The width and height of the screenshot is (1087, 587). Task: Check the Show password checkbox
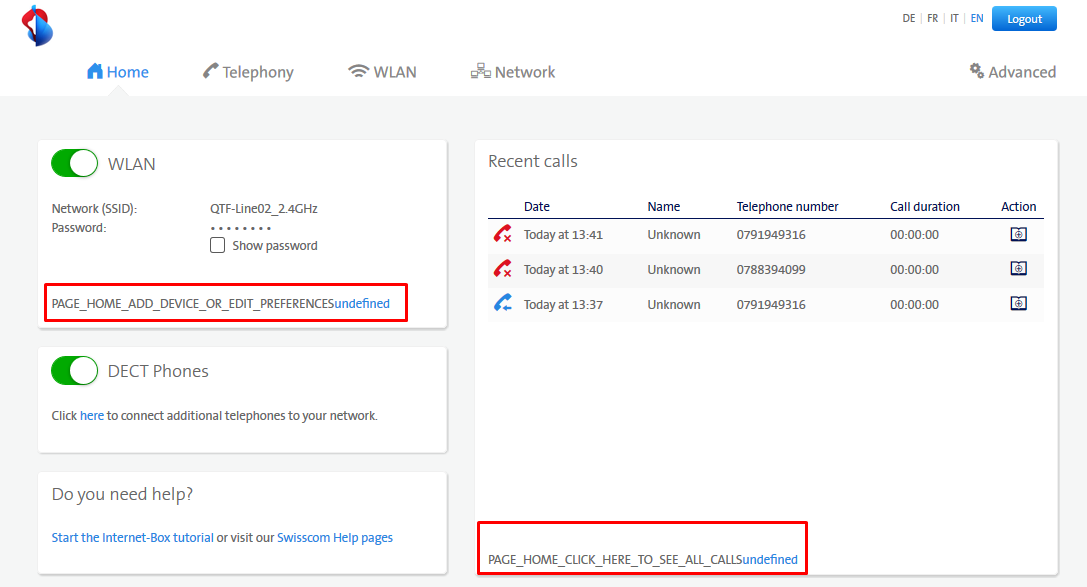coord(218,246)
